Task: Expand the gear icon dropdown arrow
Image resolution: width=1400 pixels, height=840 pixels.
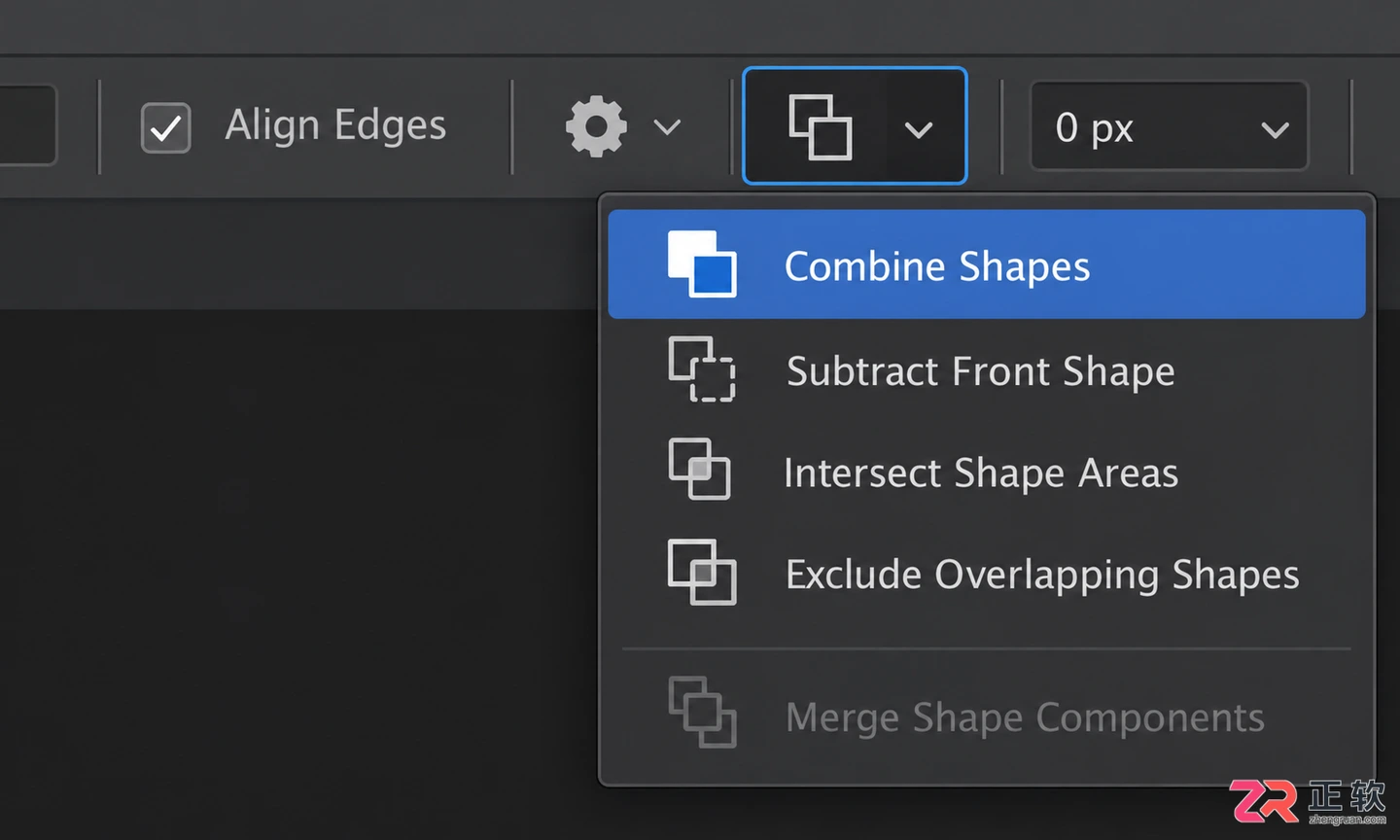Action: (x=667, y=127)
